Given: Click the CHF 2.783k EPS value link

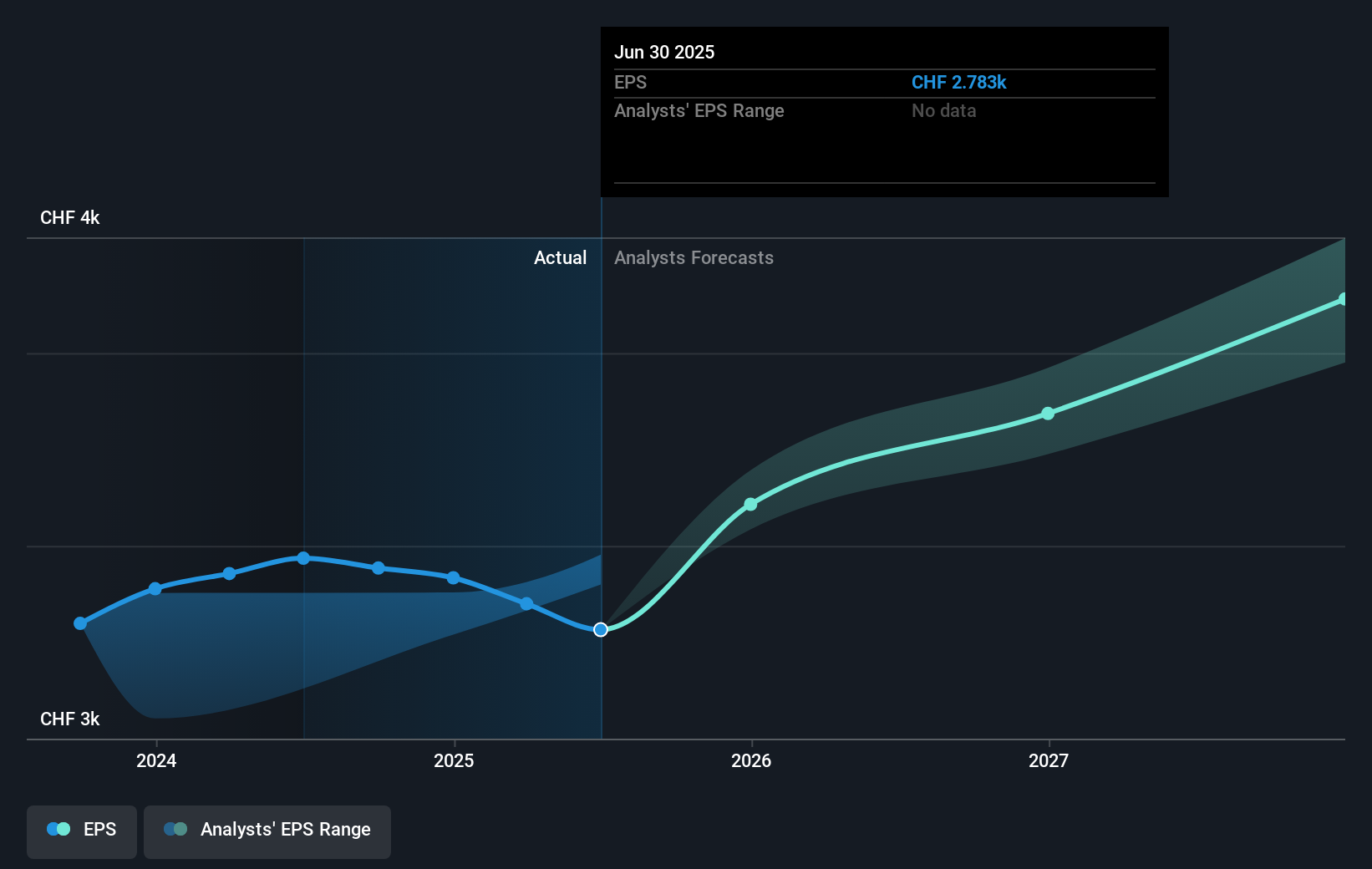Looking at the screenshot, I should coord(958,83).
